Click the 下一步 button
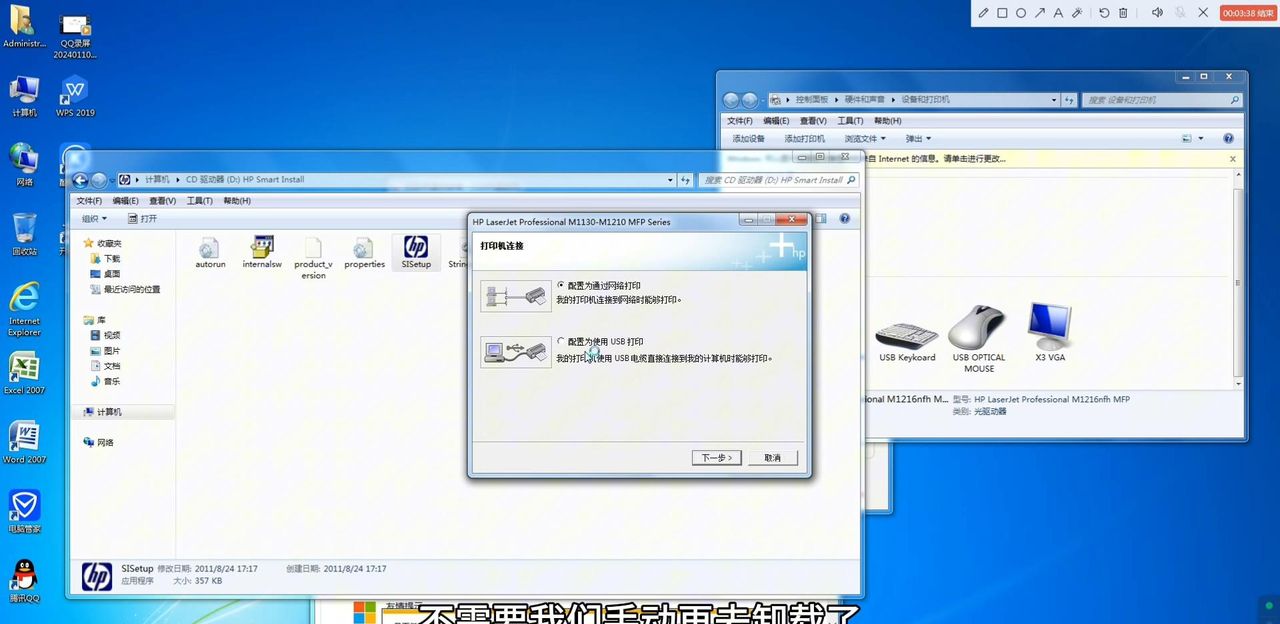 pos(716,458)
